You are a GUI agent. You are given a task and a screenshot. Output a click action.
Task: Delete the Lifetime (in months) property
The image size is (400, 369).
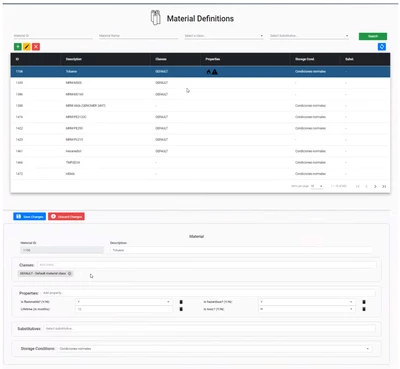(181, 309)
